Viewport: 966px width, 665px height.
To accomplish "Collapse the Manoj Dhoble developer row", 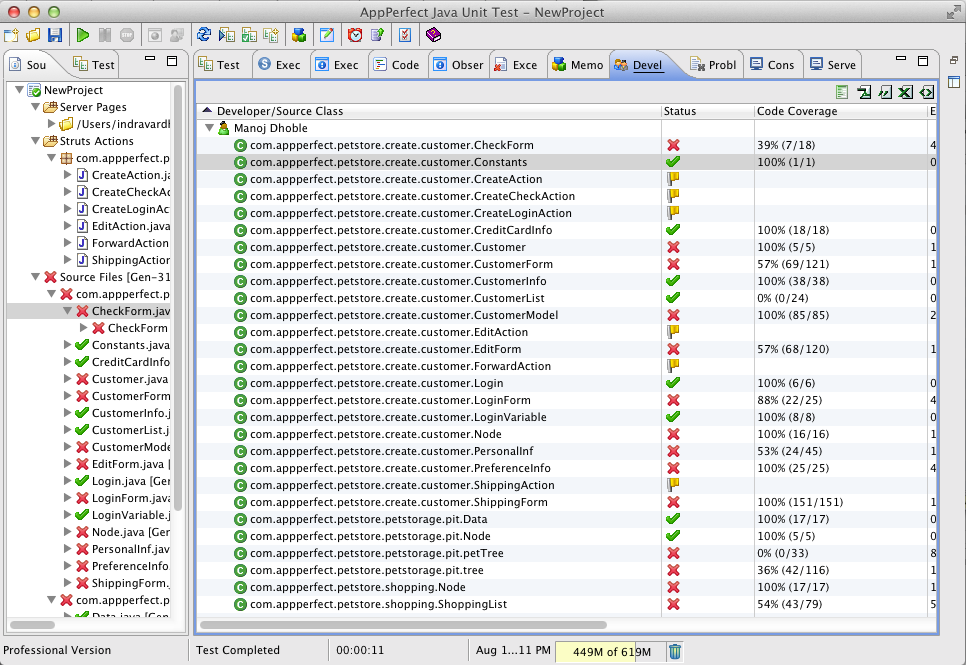I will (x=209, y=128).
